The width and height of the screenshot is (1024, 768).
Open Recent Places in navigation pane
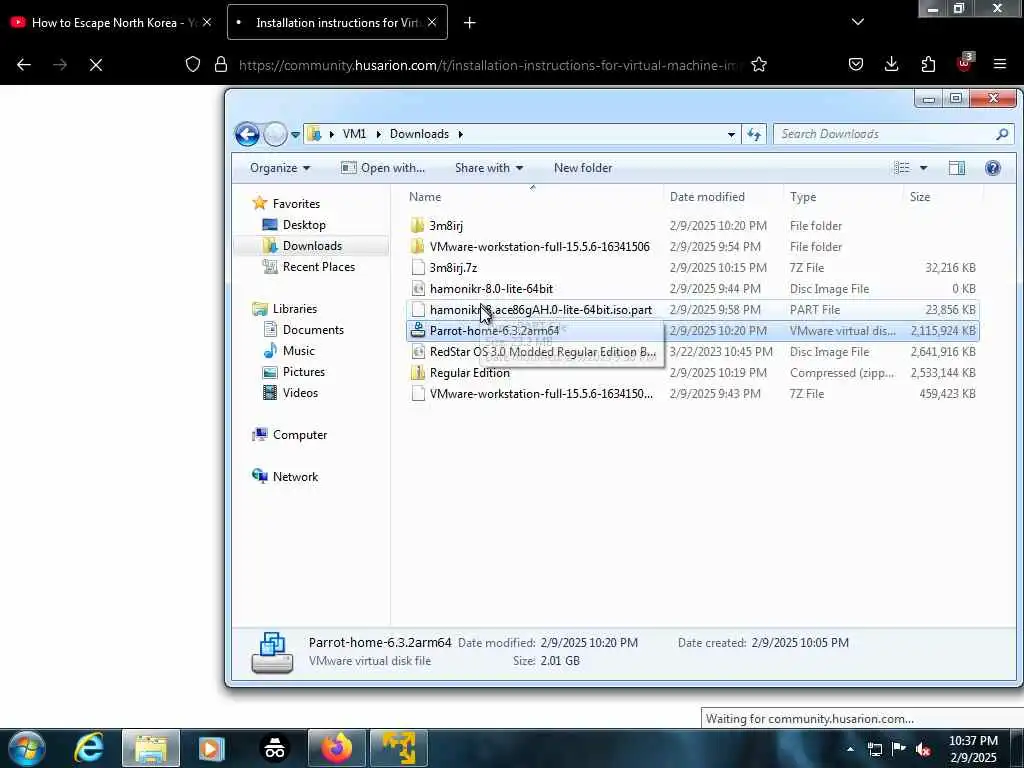319,266
